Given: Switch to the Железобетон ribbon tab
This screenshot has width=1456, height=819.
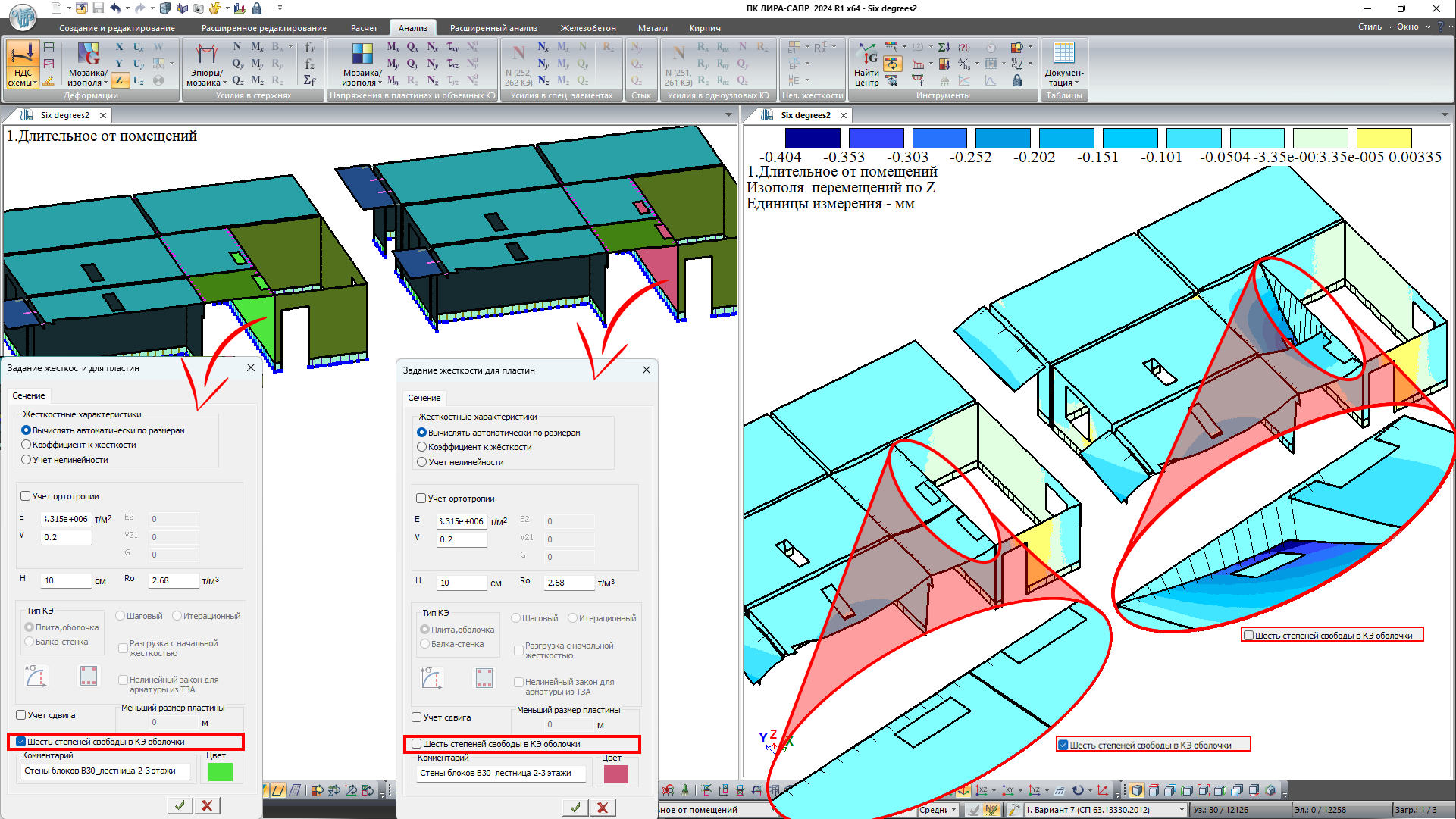Looking at the screenshot, I should [x=588, y=28].
